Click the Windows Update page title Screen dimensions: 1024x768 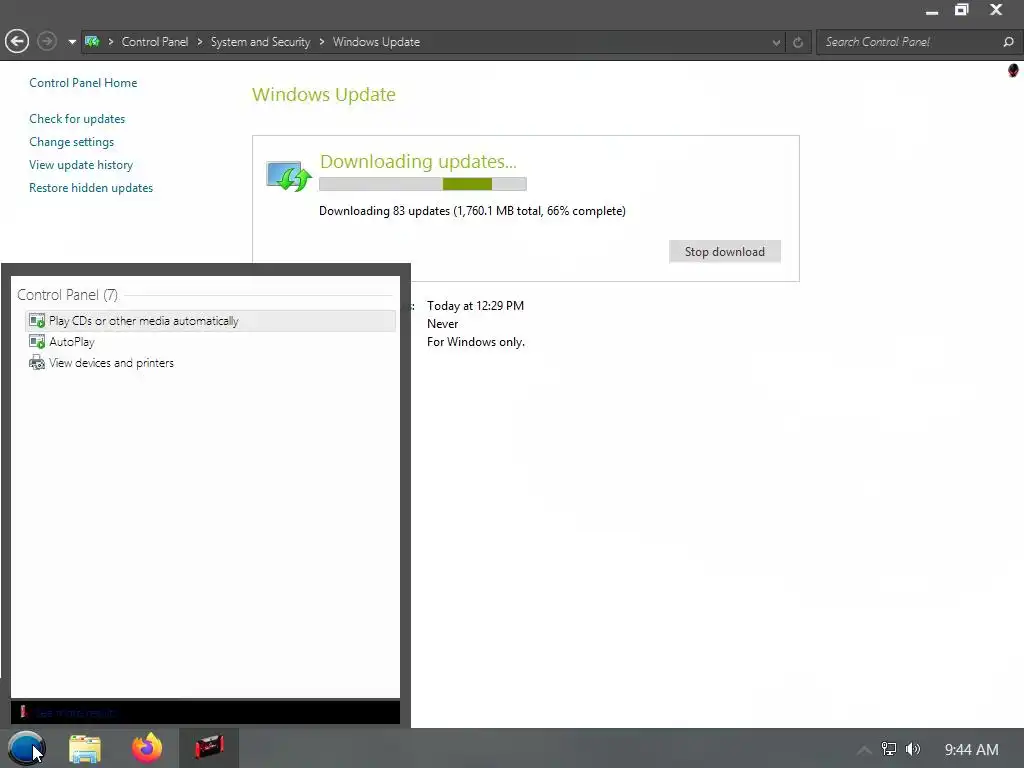click(324, 95)
